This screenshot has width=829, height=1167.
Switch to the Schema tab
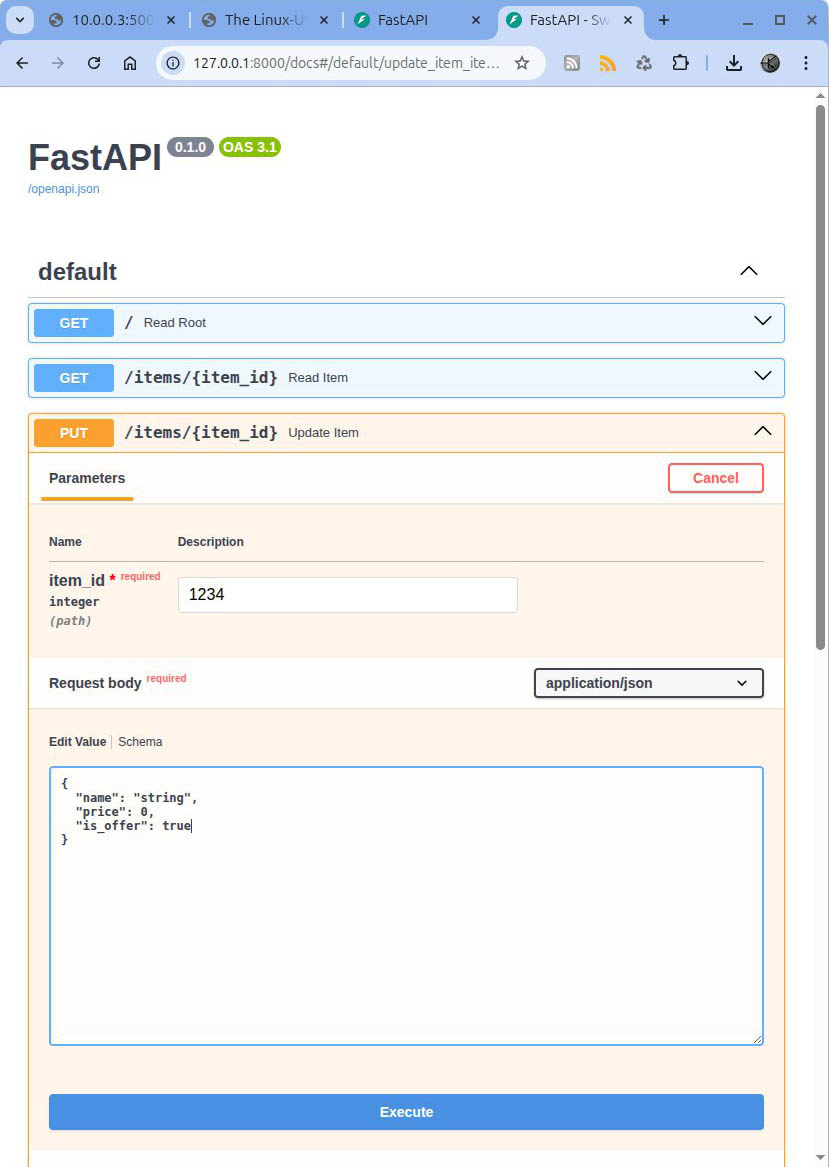pos(140,742)
